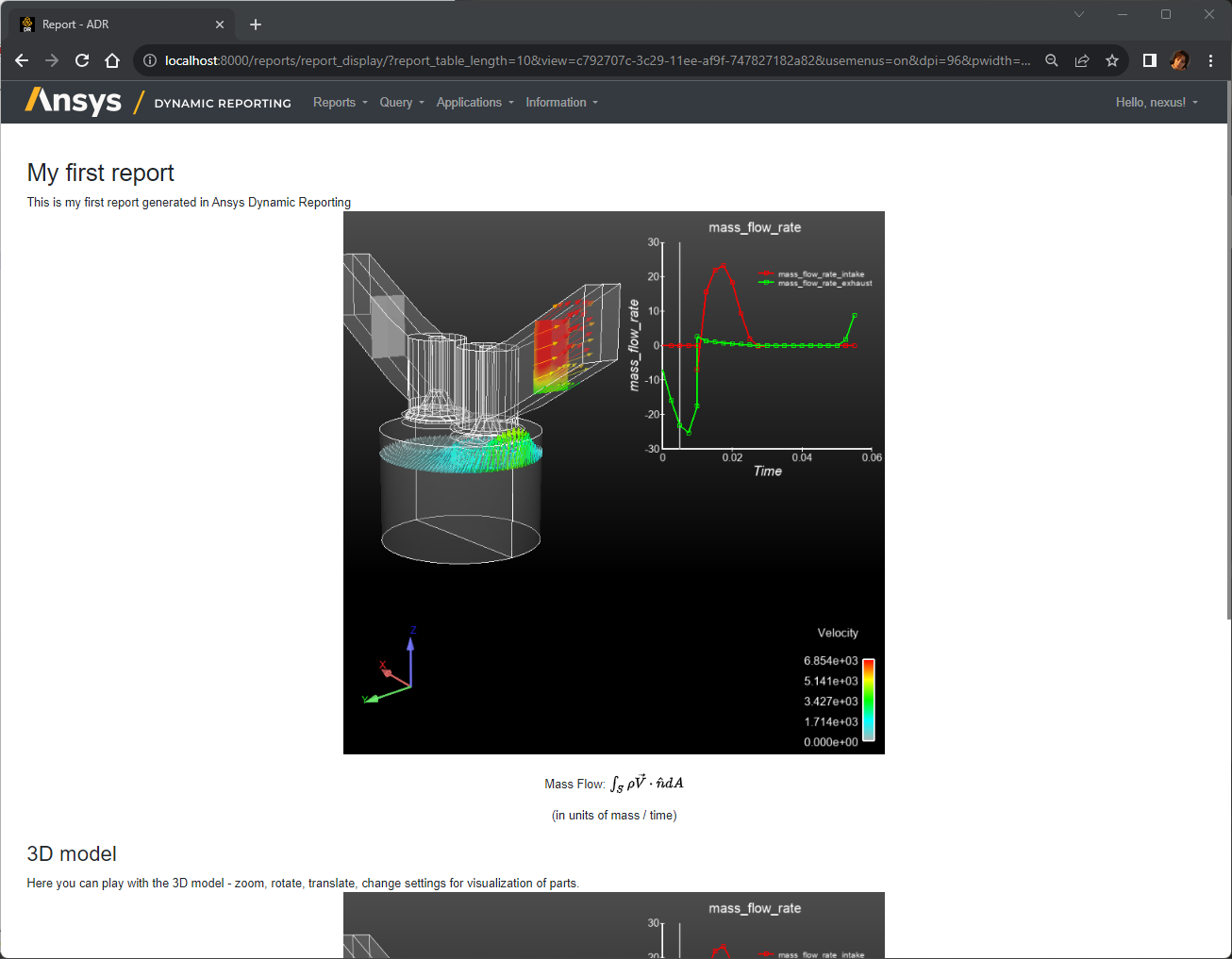Image resolution: width=1232 pixels, height=959 pixels.
Task: Click the second 3D model viewer
Action: (x=614, y=925)
